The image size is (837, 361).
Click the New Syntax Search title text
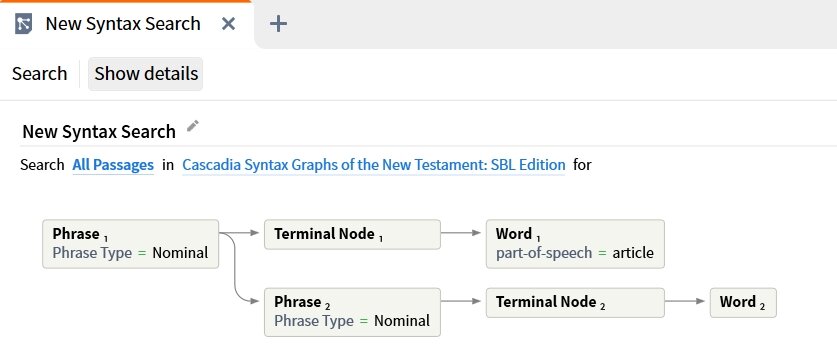[99, 131]
